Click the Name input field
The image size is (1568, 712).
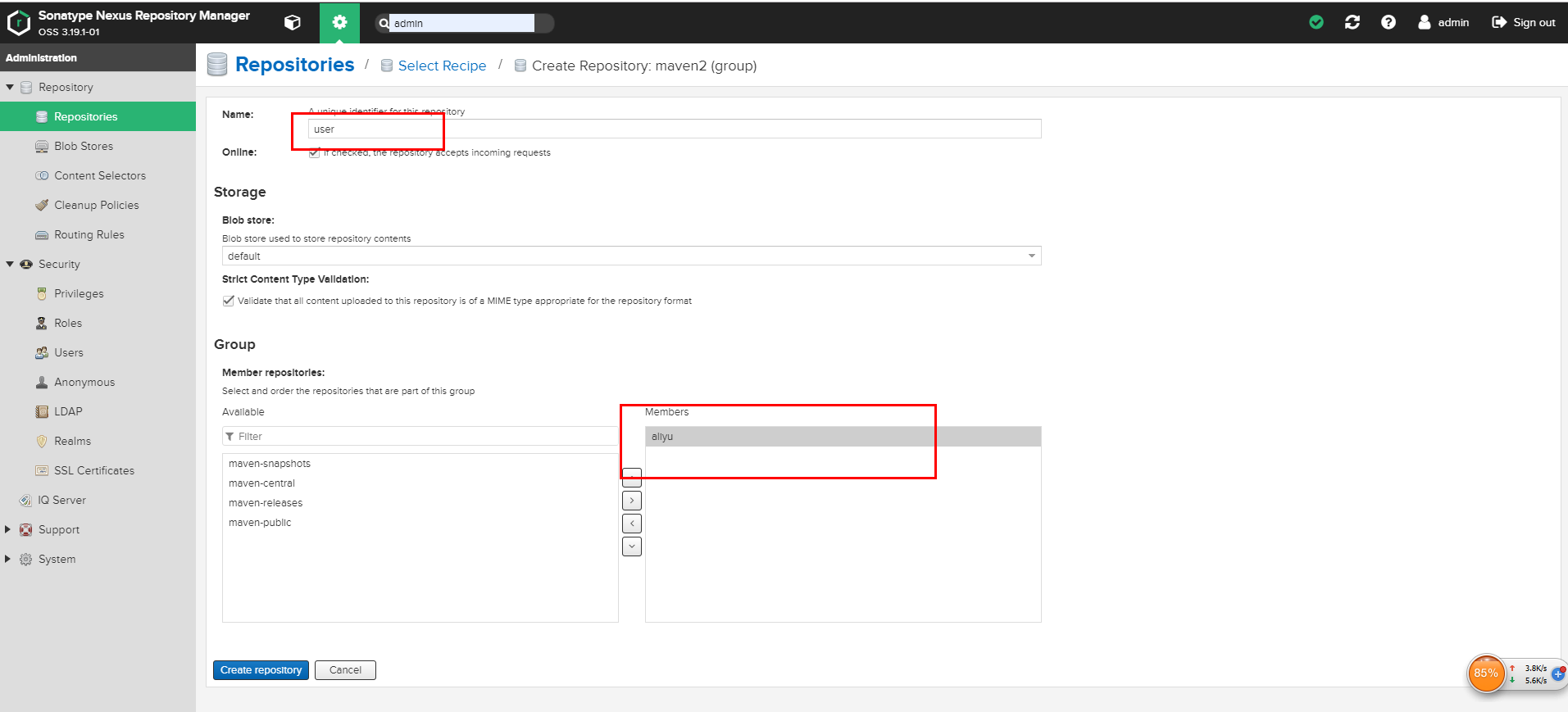[675, 129]
